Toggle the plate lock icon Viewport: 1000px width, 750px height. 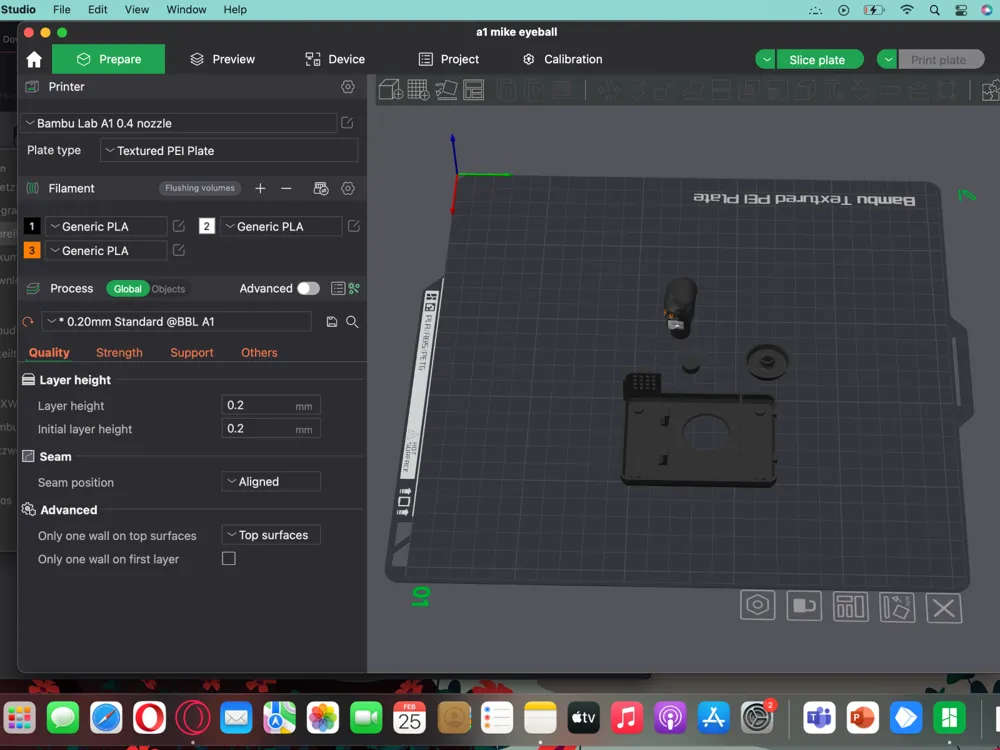tap(804, 606)
